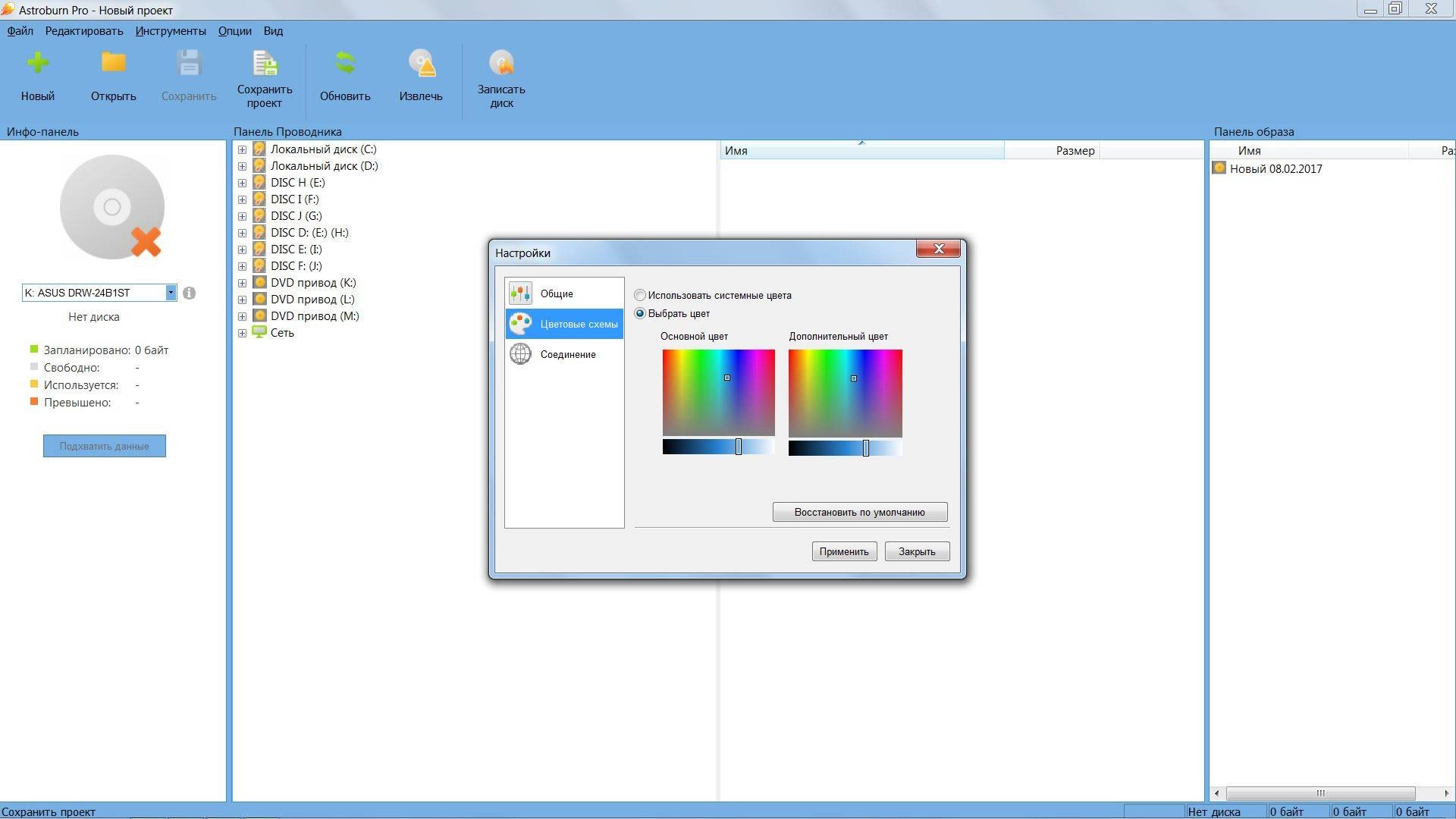The image size is (1456, 819).
Task: Click the Применить button
Action: pyautogui.click(x=844, y=551)
